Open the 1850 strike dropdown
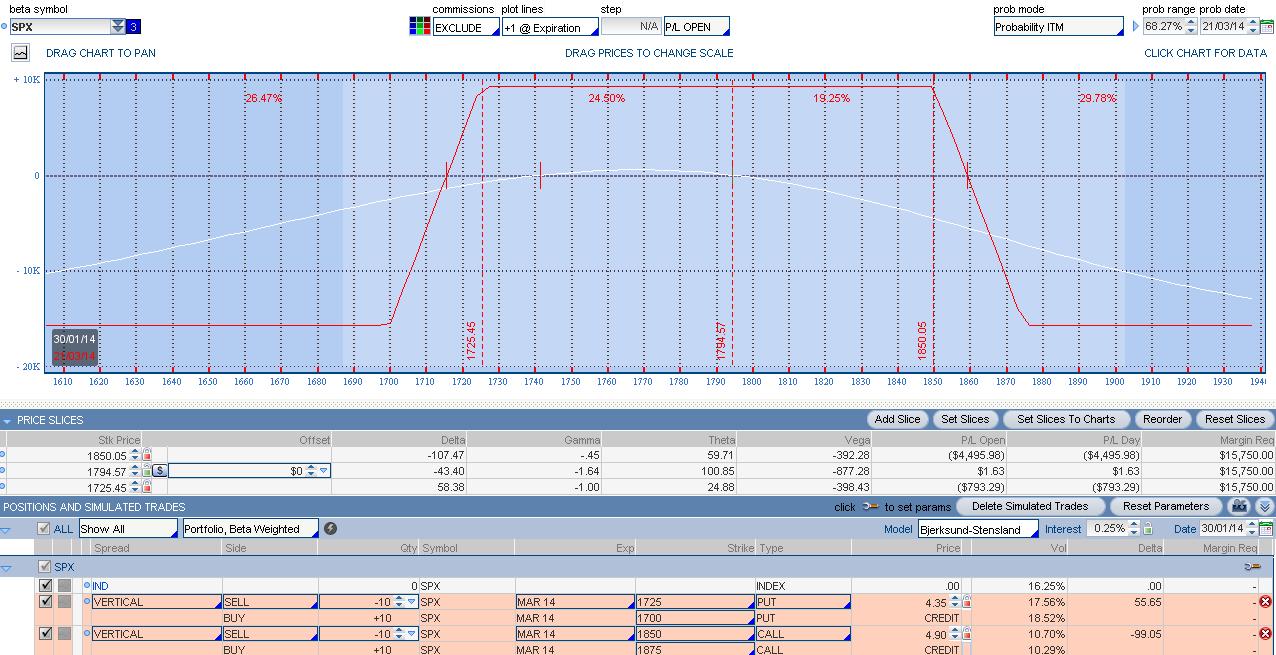 point(694,634)
